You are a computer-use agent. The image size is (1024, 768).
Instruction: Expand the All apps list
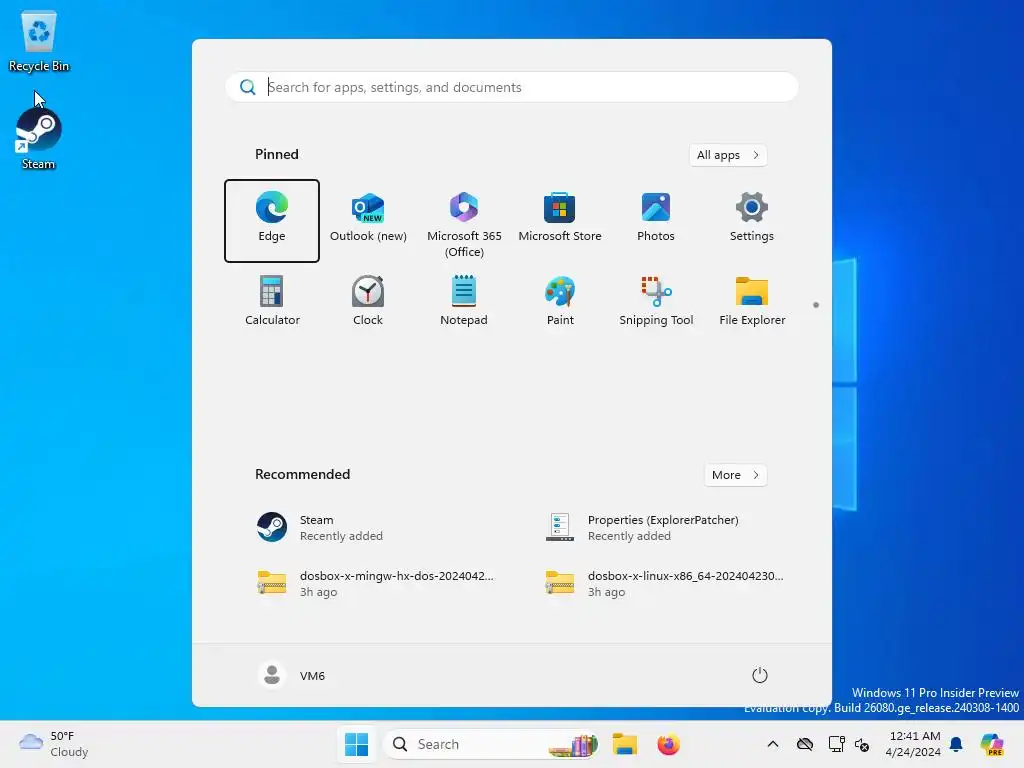728,155
